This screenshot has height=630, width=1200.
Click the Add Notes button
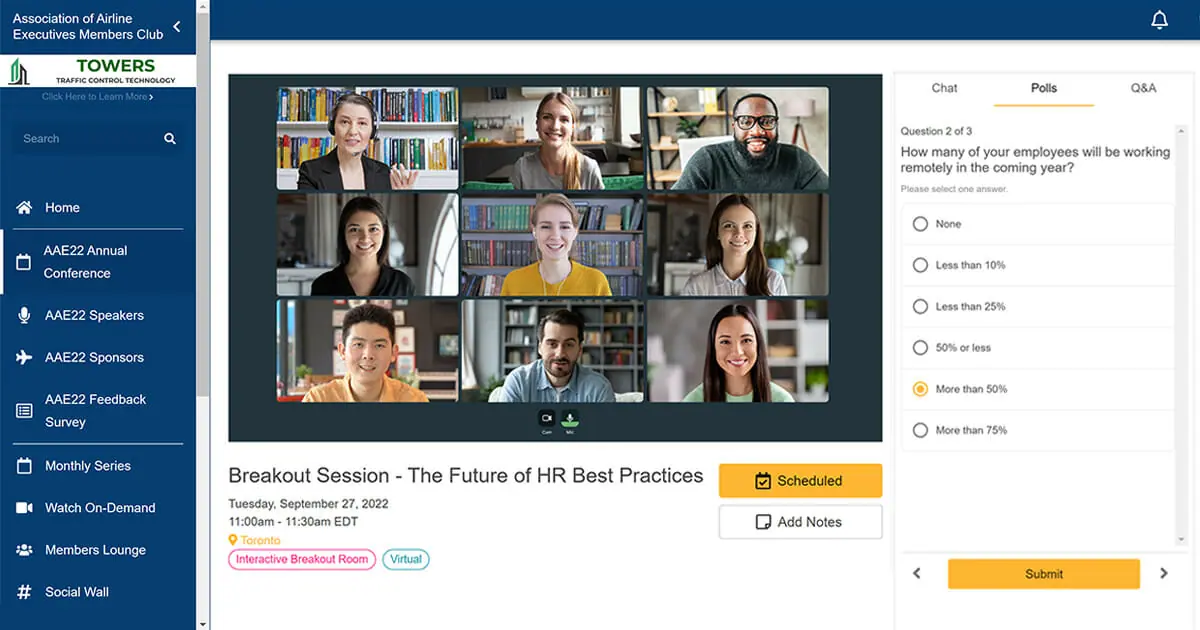click(800, 522)
